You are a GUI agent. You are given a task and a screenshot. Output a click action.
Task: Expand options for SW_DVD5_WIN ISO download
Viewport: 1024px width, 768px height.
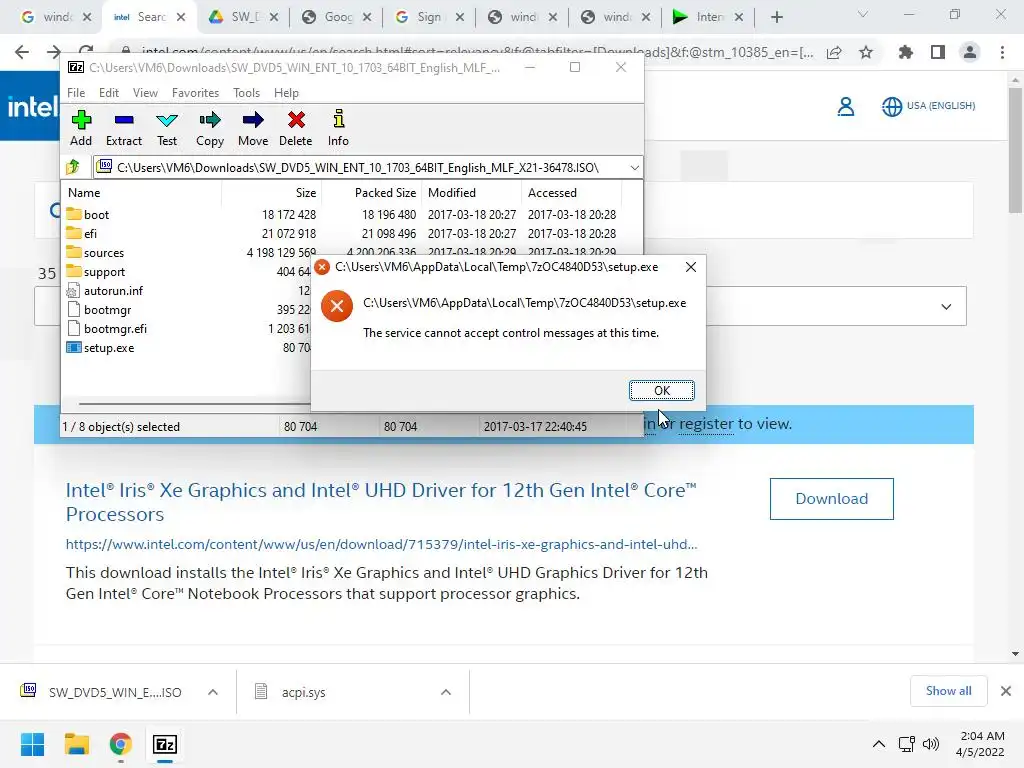point(213,692)
